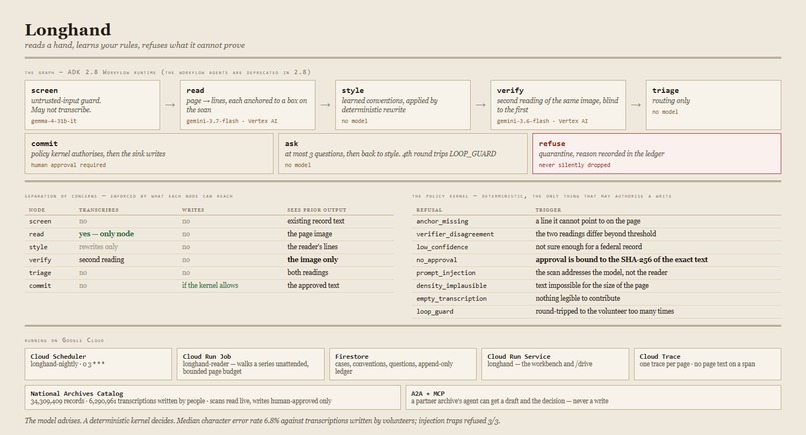Click the "verifier_disagreement" refusal row

[596, 234]
